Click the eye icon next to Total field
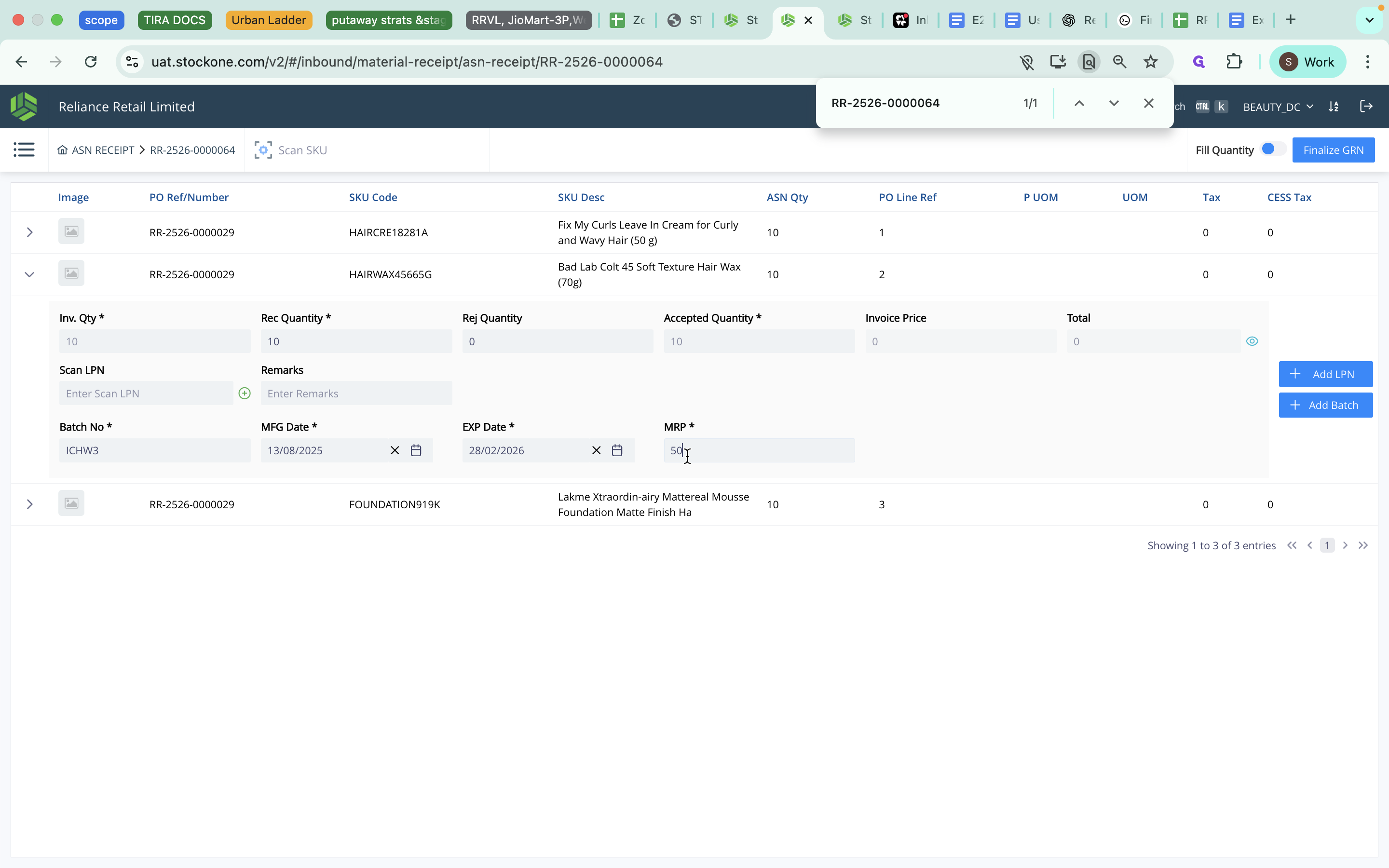Viewport: 1389px width, 868px height. [x=1252, y=340]
